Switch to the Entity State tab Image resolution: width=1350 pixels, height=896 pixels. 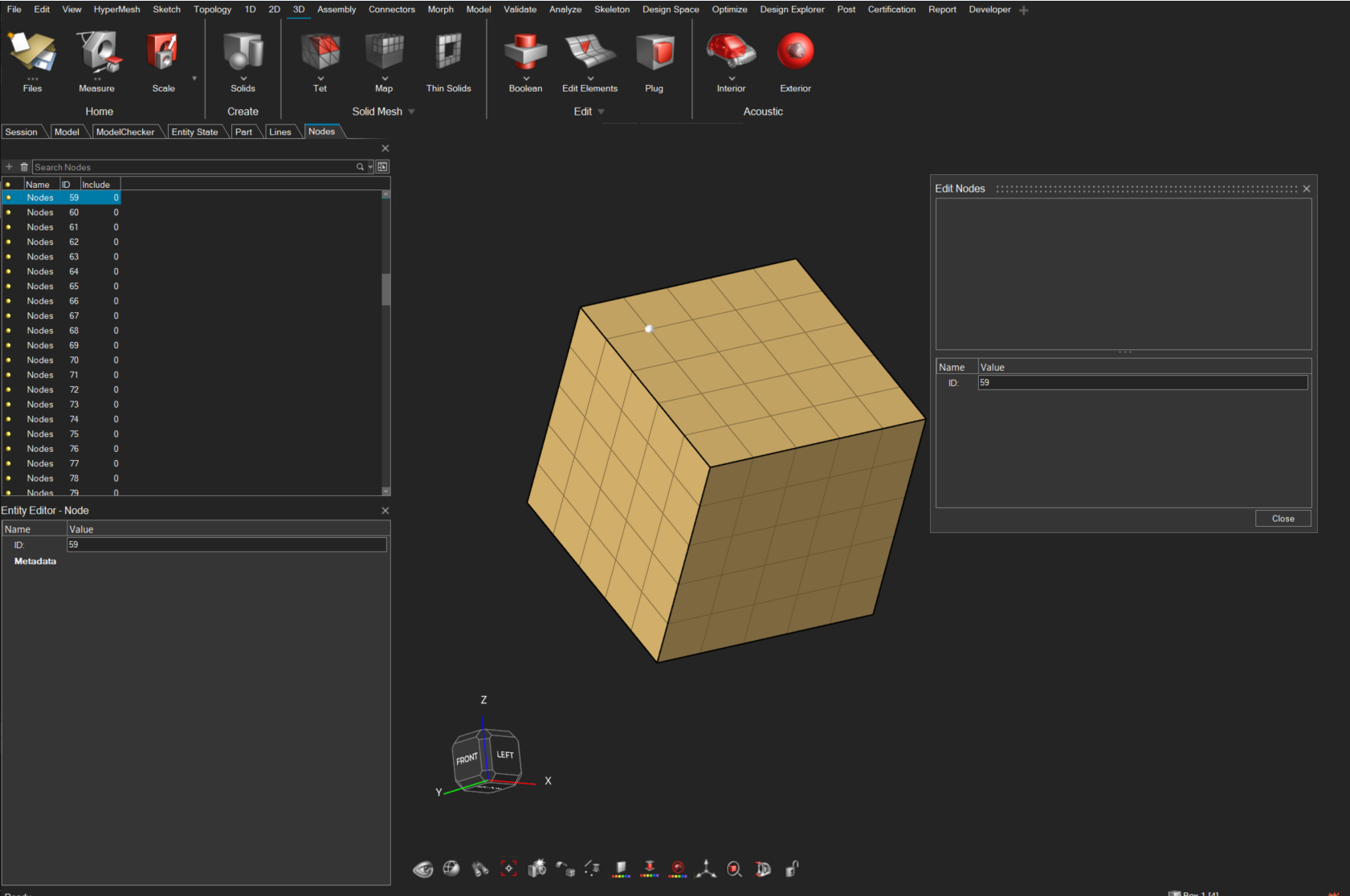point(194,132)
